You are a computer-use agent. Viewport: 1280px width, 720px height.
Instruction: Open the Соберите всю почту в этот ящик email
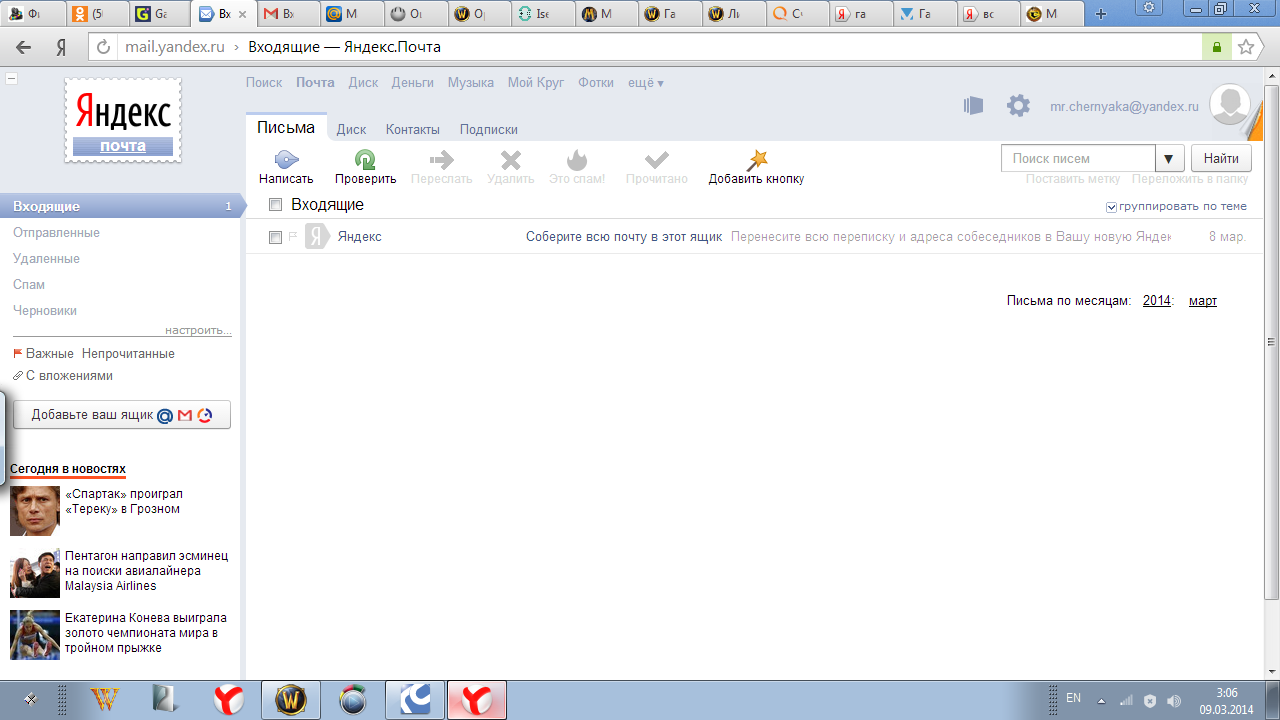[x=624, y=237]
